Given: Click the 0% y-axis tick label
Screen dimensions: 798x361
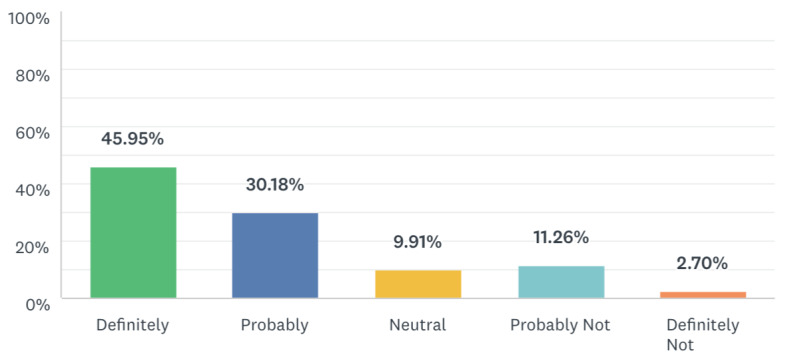Looking at the screenshot, I should tap(37, 304).
